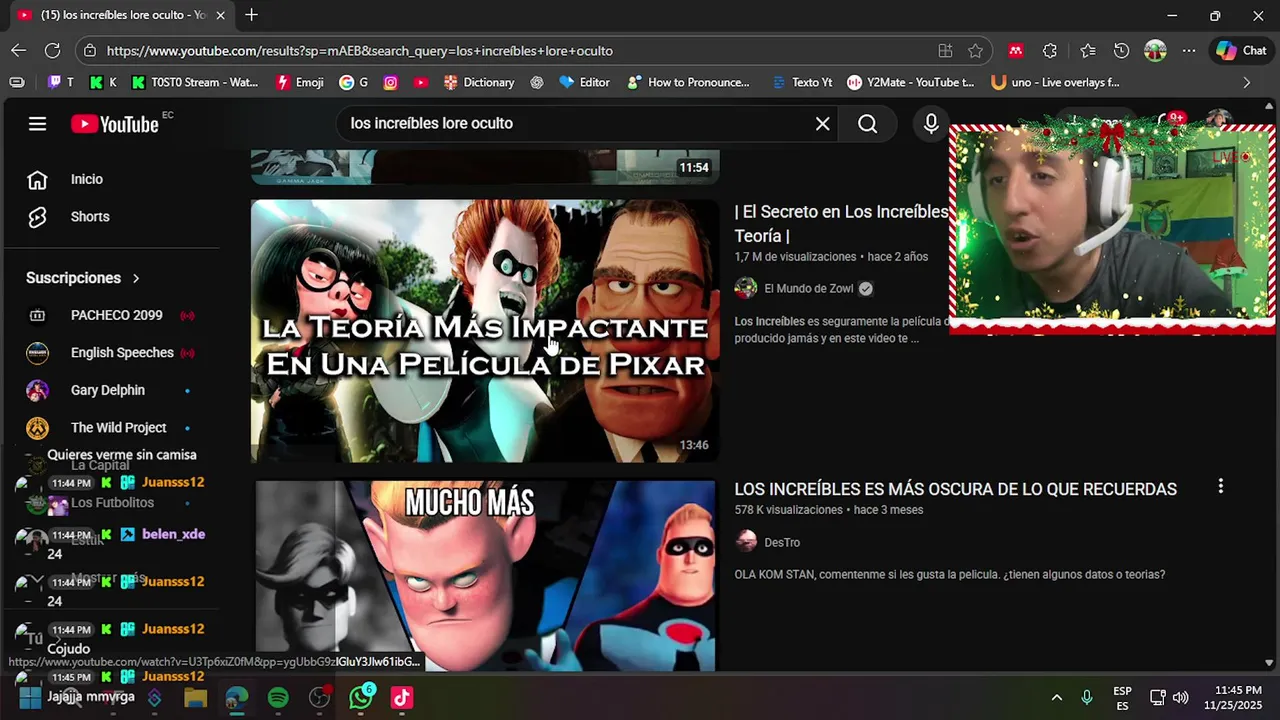Open uno Live overlays bookmark

(1055, 82)
